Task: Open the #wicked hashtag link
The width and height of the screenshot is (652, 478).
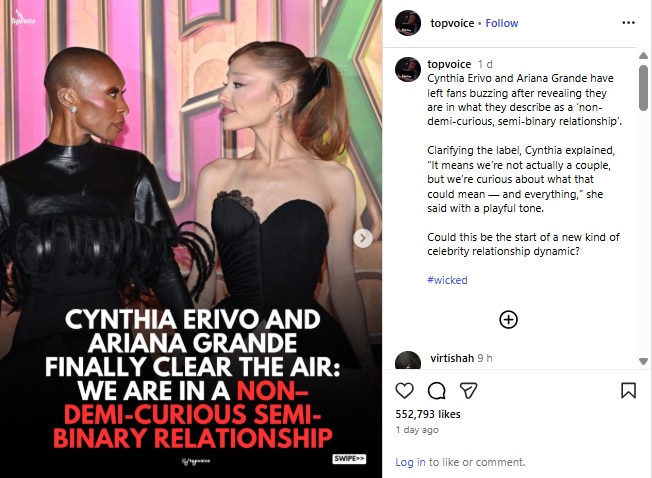Action: [x=447, y=280]
